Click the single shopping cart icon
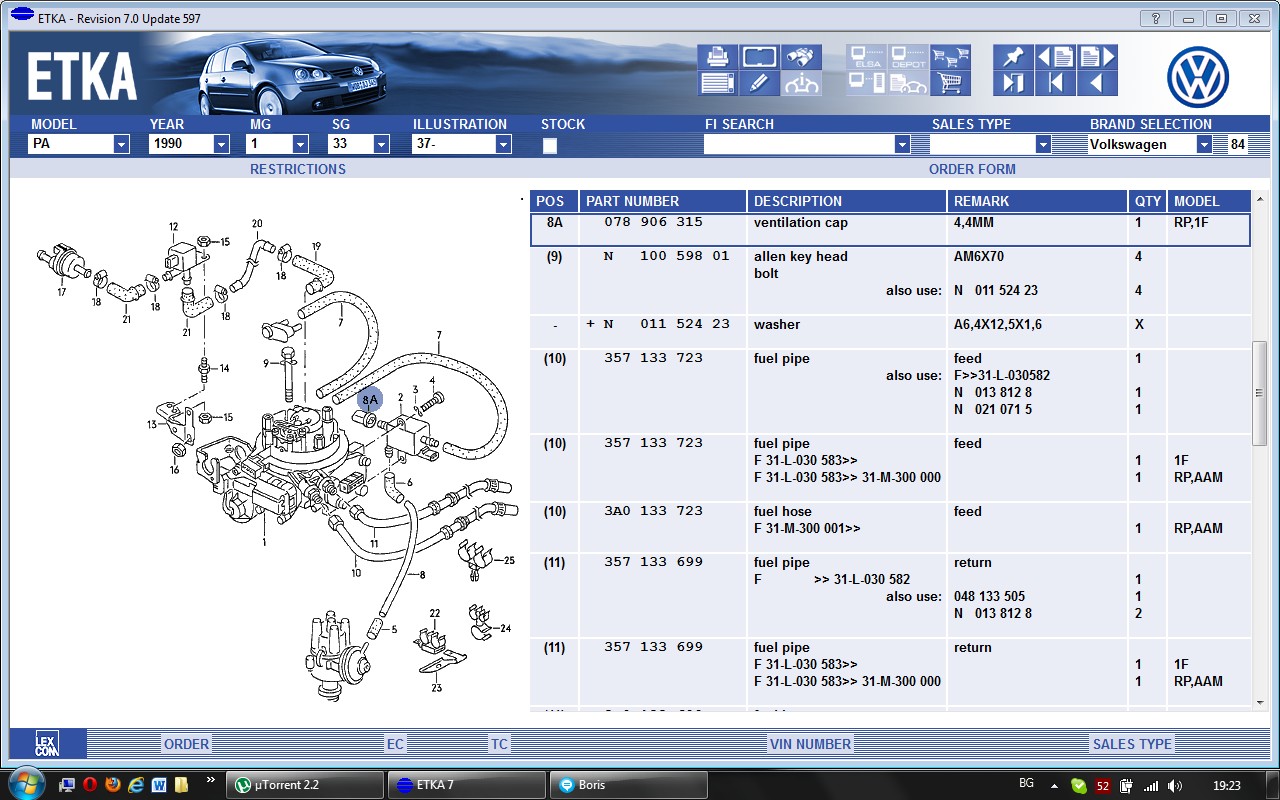The image size is (1280, 800). 950,83
